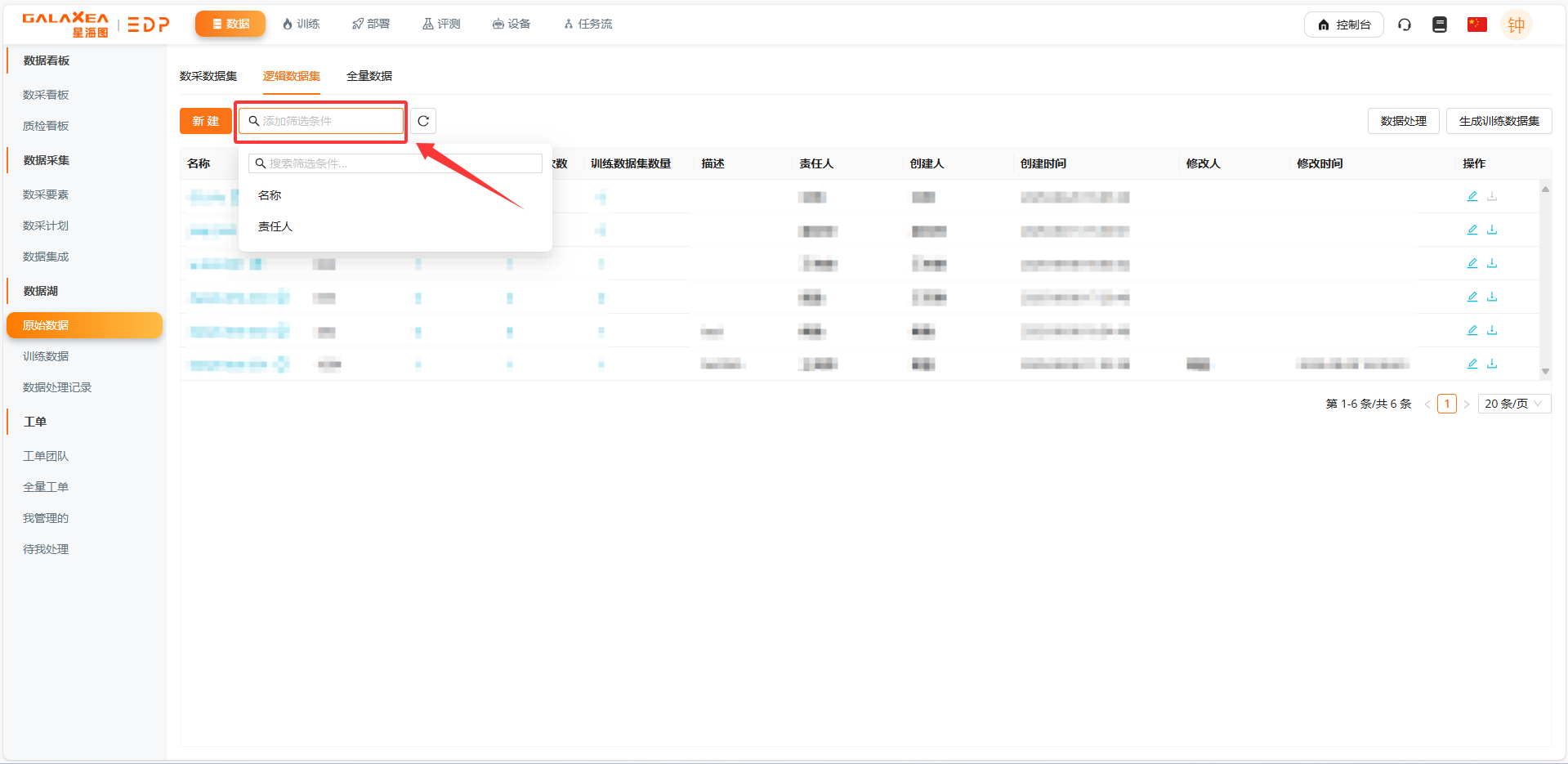Click the refresh icon beside the filter box
This screenshot has height=764, width=1568.
tap(423, 121)
